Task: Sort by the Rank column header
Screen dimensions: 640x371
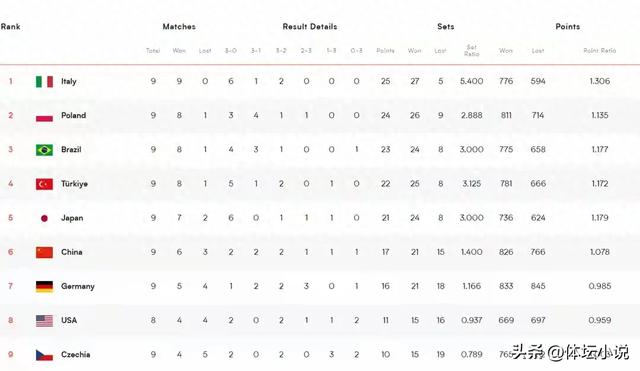Action: (10, 27)
